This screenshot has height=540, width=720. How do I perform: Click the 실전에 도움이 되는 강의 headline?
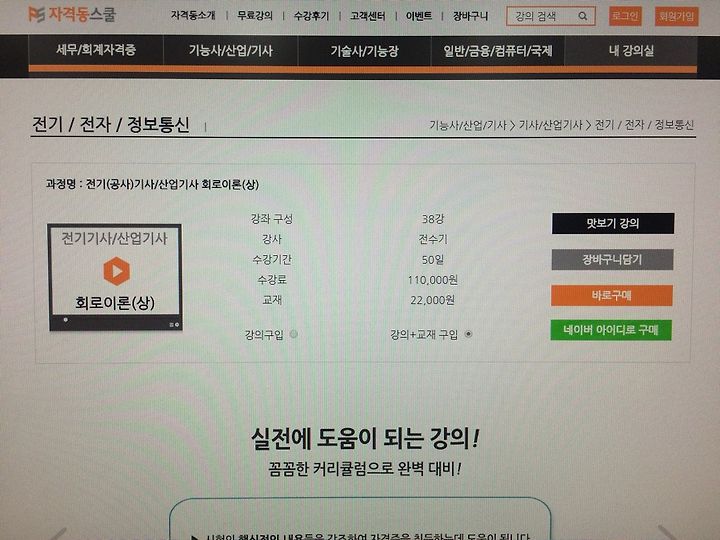[365, 439]
